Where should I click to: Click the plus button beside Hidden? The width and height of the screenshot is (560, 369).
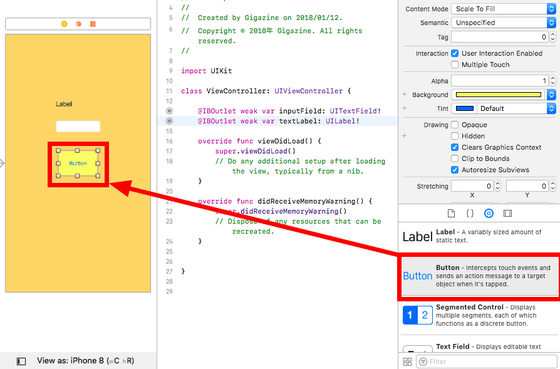point(404,136)
